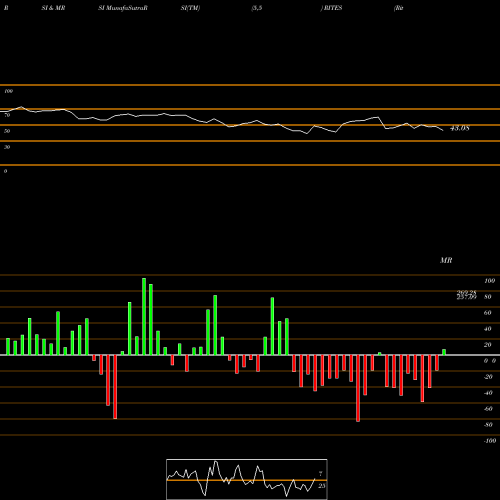The width and height of the screenshot is (500, 500).
Task: Click the value 7 in the mini chart
Action: coord(321,474)
